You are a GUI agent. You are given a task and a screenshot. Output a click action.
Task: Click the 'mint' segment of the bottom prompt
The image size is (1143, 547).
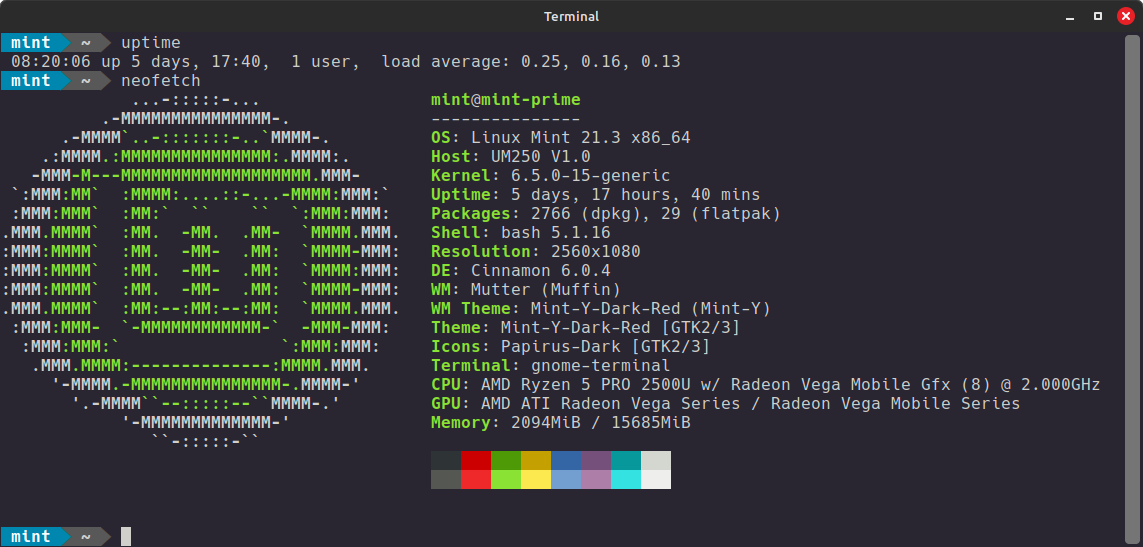(x=31, y=537)
